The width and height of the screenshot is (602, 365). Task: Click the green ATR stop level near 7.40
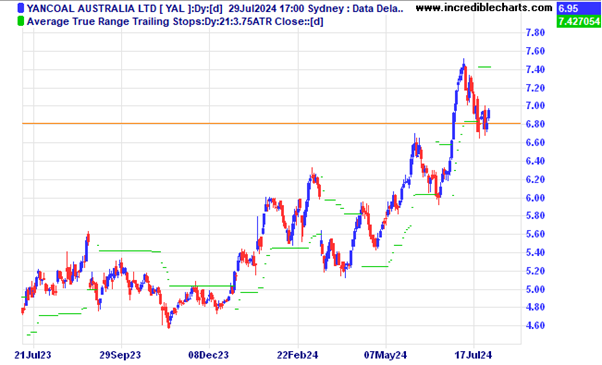pos(484,67)
